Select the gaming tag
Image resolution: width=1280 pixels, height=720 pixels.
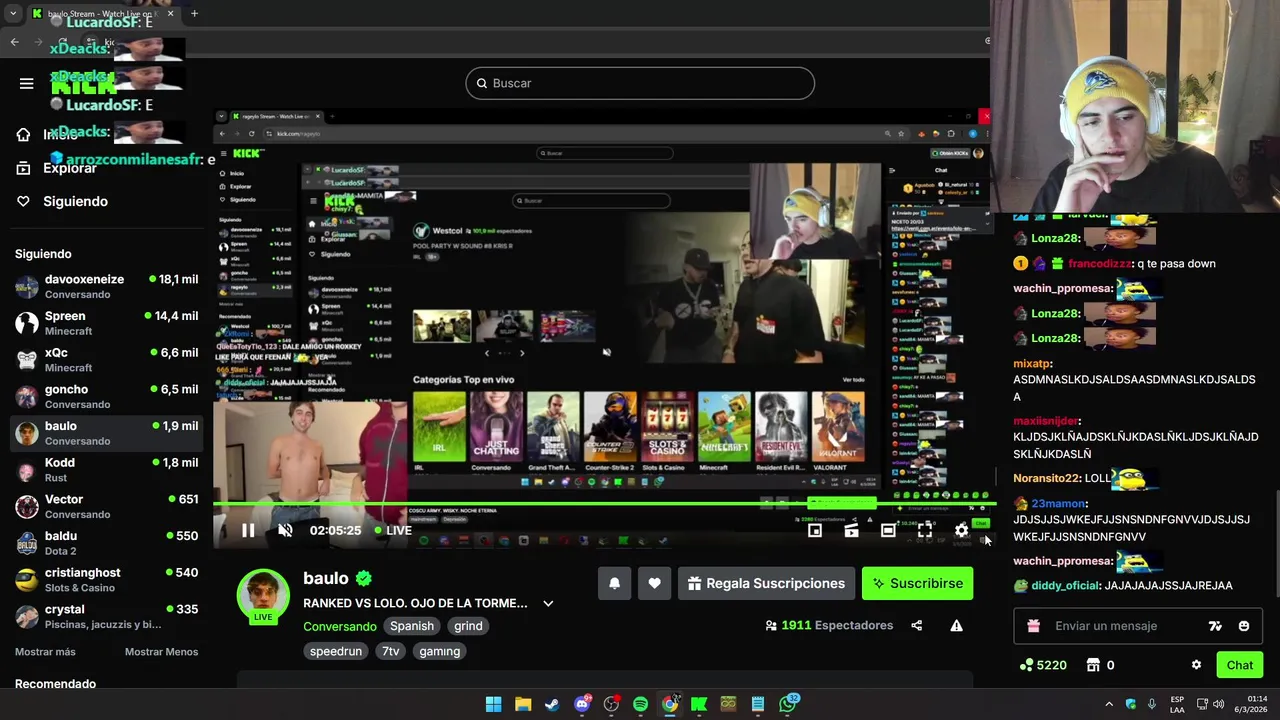click(x=440, y=651)
